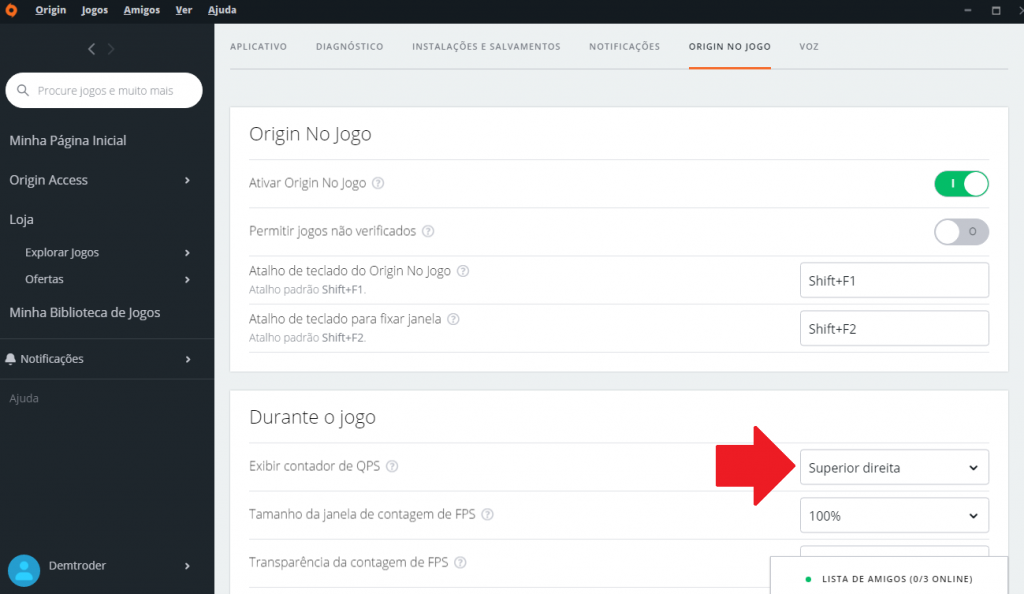Open the Jogos menu
Image resolution: width=1024 pixels, height=594 pixels.
(95, 10)
